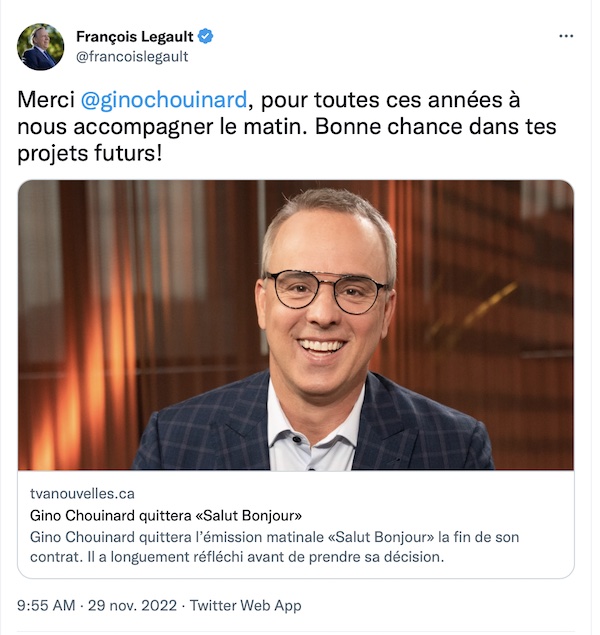Follow the @ginochouinard mention link
Image resolution: width=600 pixels, height=635 pixels.
click(x=164, y=100)
